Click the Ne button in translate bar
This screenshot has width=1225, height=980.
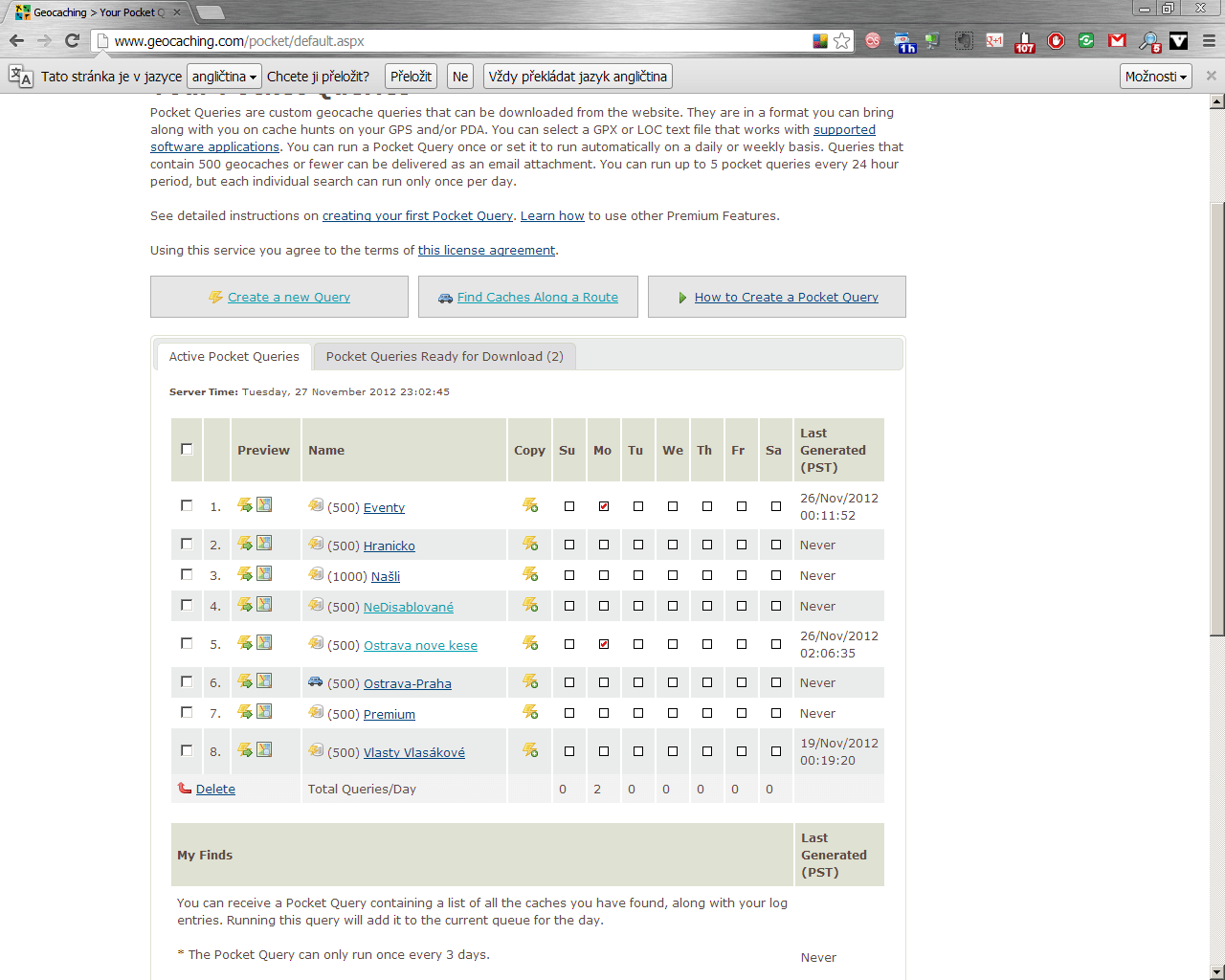[460, 77]
